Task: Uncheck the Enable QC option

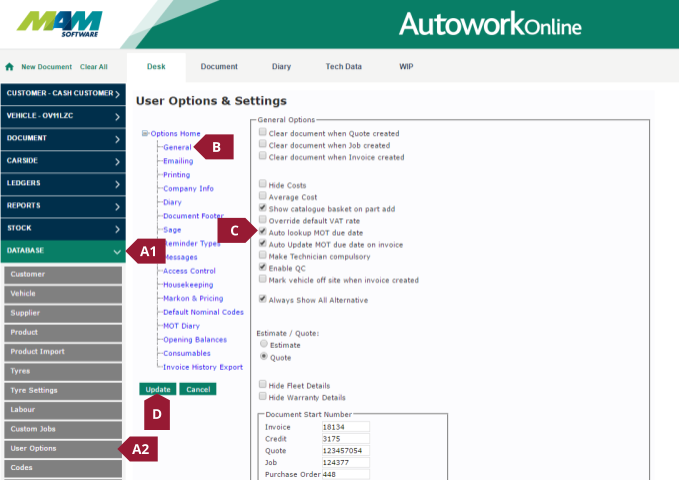Action: pyautogui.click(x=262, y=268)
